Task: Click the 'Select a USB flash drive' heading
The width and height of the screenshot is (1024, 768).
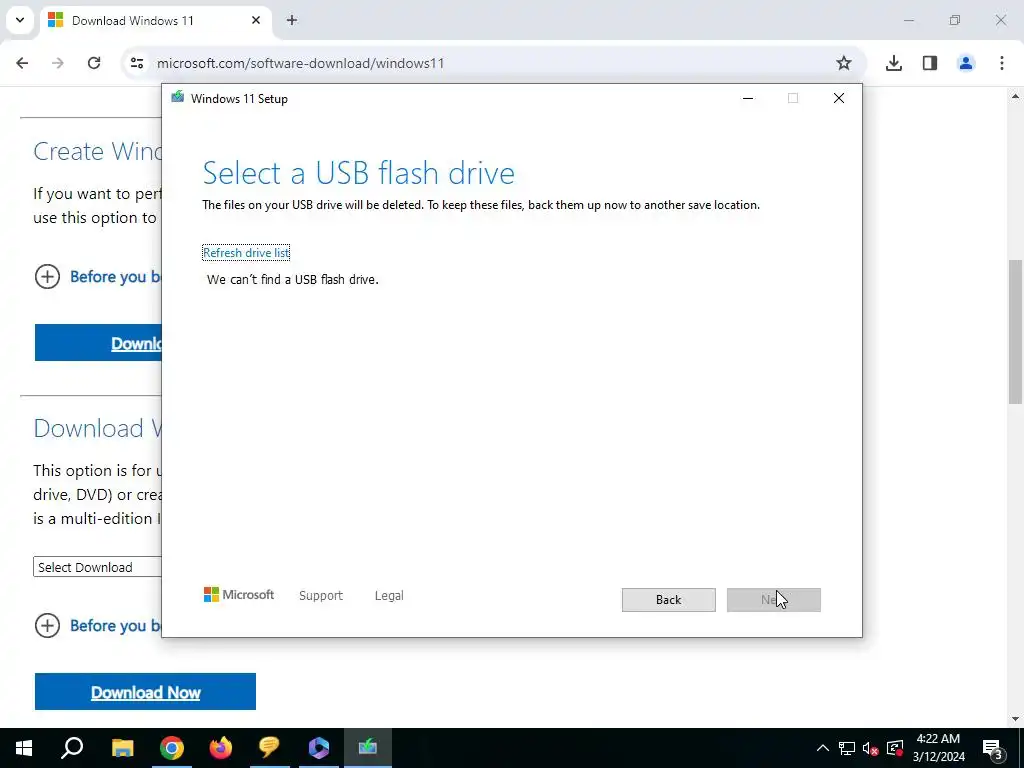Action: [x=359, y=172]
